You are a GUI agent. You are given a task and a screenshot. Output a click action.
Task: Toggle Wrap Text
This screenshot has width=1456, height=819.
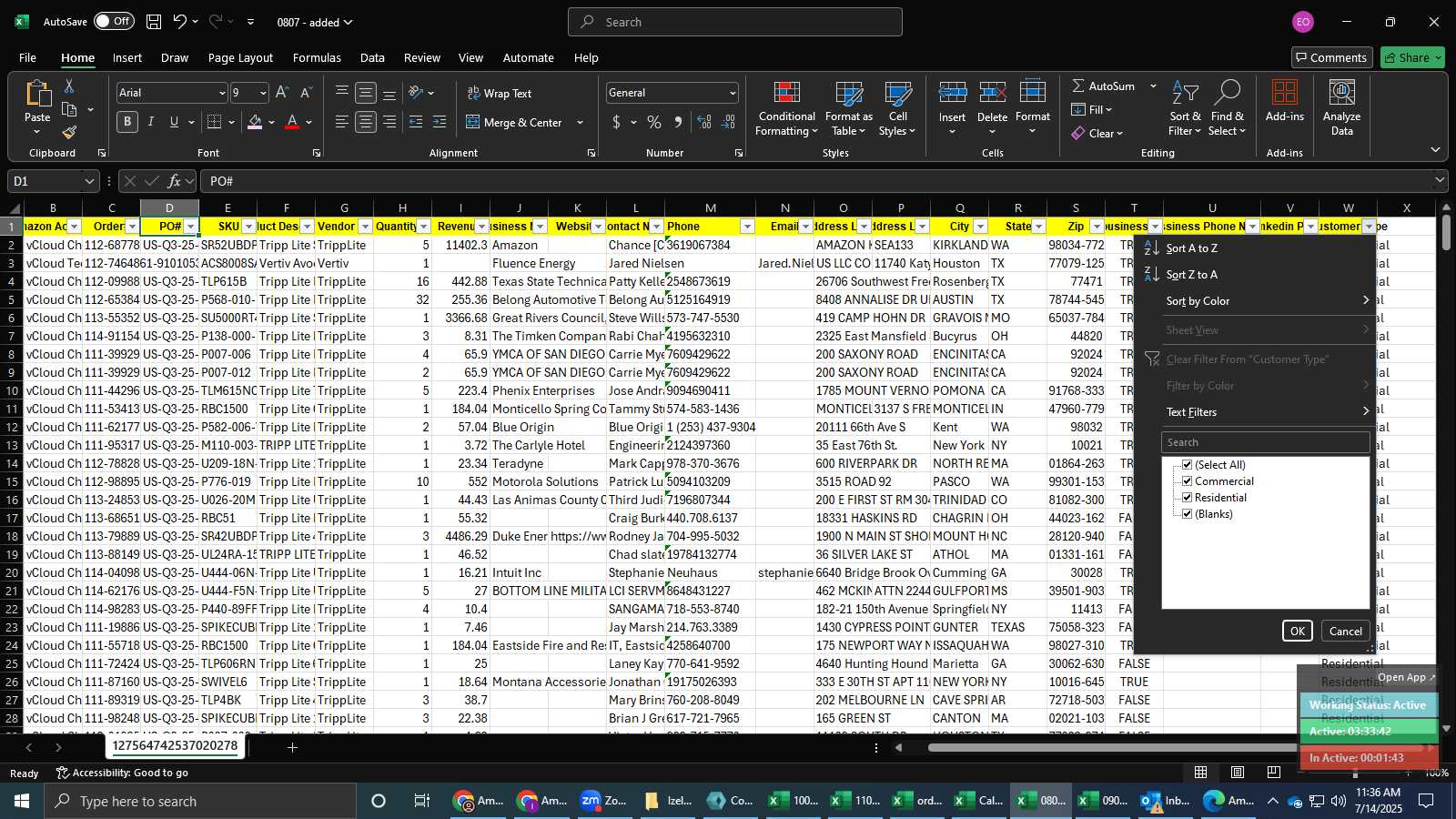500,93
